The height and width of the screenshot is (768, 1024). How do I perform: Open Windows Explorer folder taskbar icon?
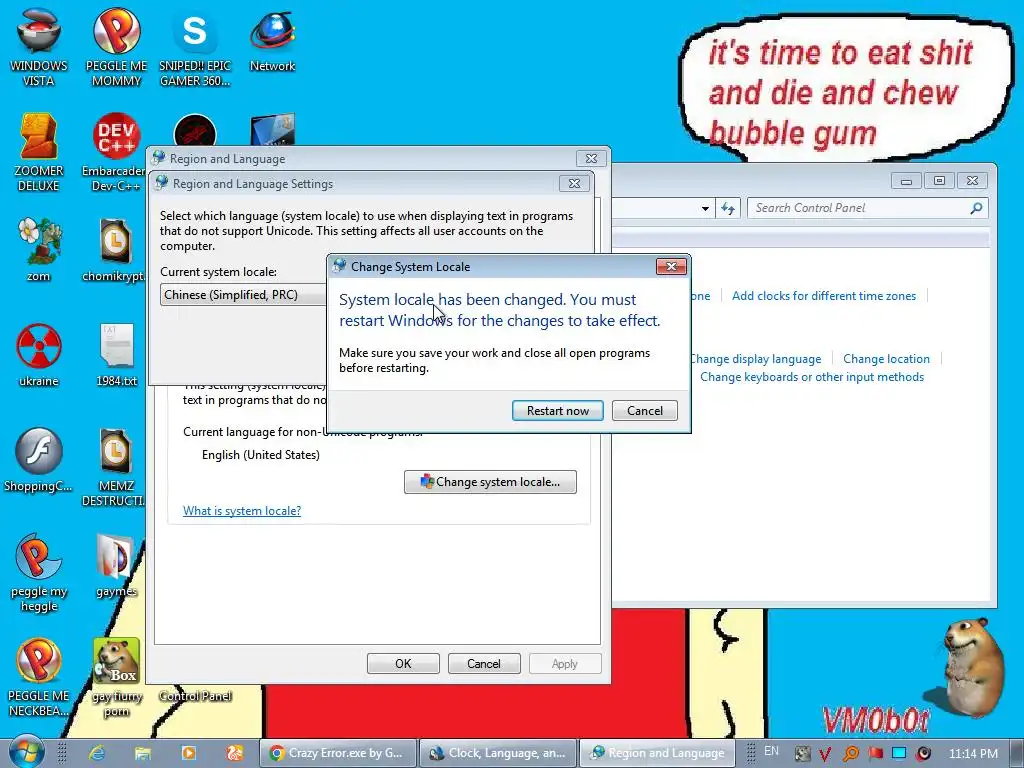143,753
